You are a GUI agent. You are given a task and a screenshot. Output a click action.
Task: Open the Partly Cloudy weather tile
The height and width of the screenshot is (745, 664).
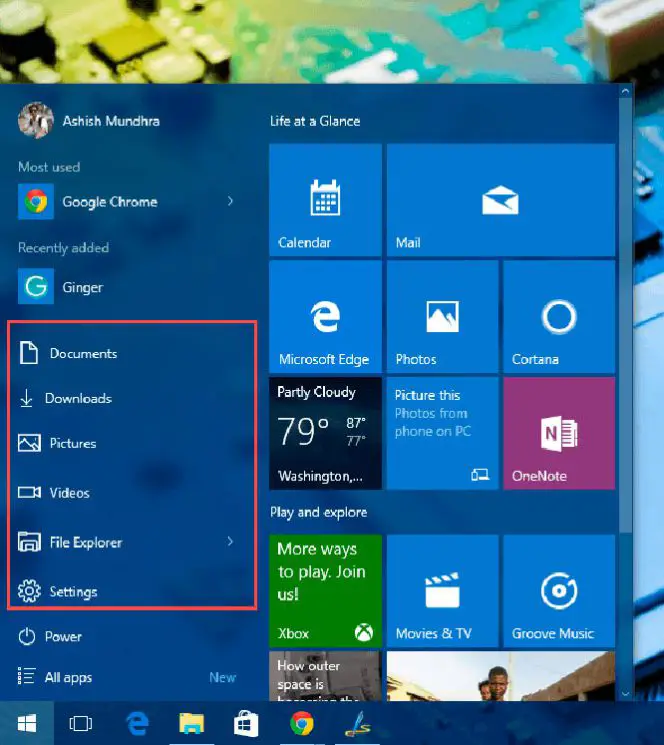click(325, 433)
